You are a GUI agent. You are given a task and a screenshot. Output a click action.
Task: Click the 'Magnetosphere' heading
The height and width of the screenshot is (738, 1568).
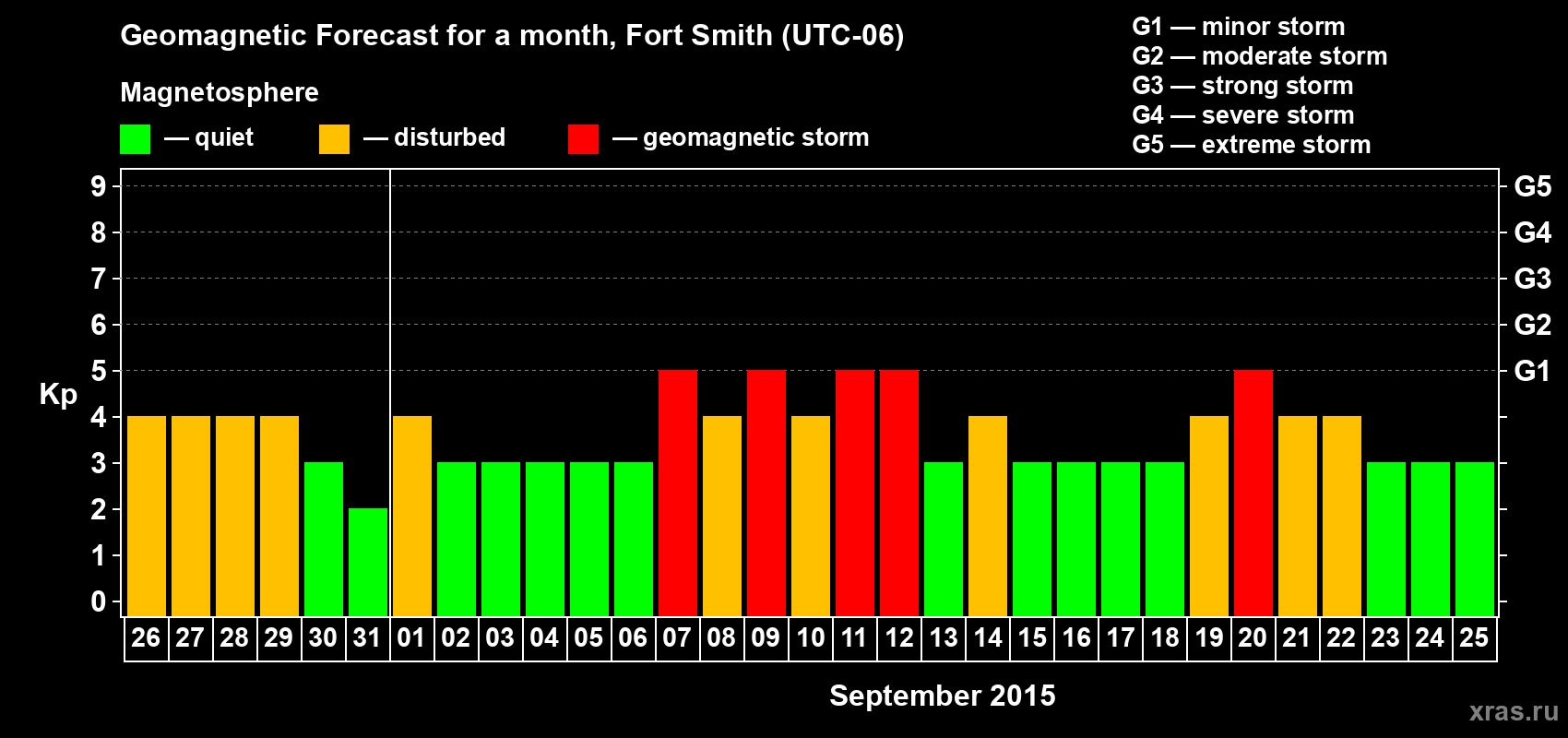[220, 92]
